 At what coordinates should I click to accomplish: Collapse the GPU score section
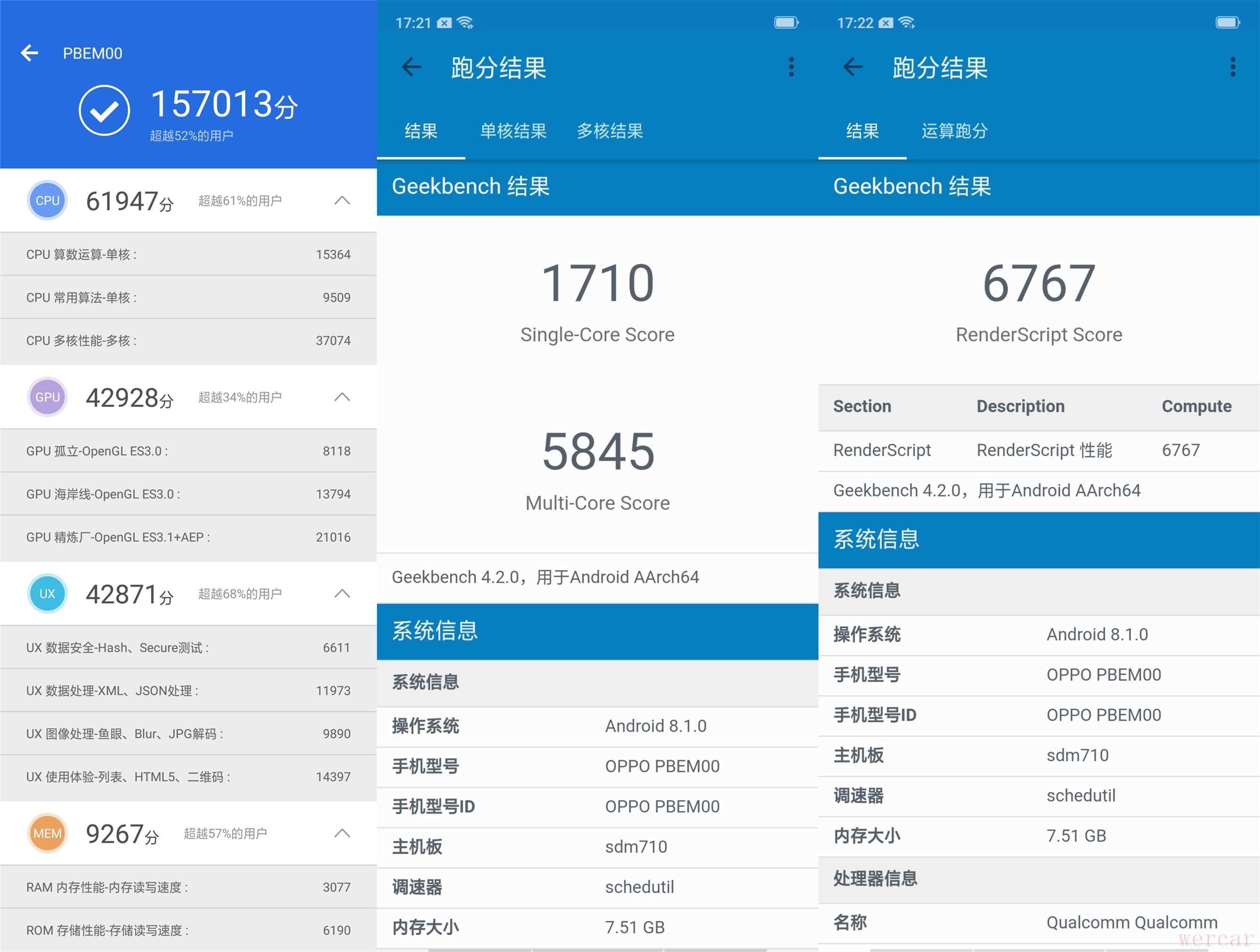(x=342, y=397)
